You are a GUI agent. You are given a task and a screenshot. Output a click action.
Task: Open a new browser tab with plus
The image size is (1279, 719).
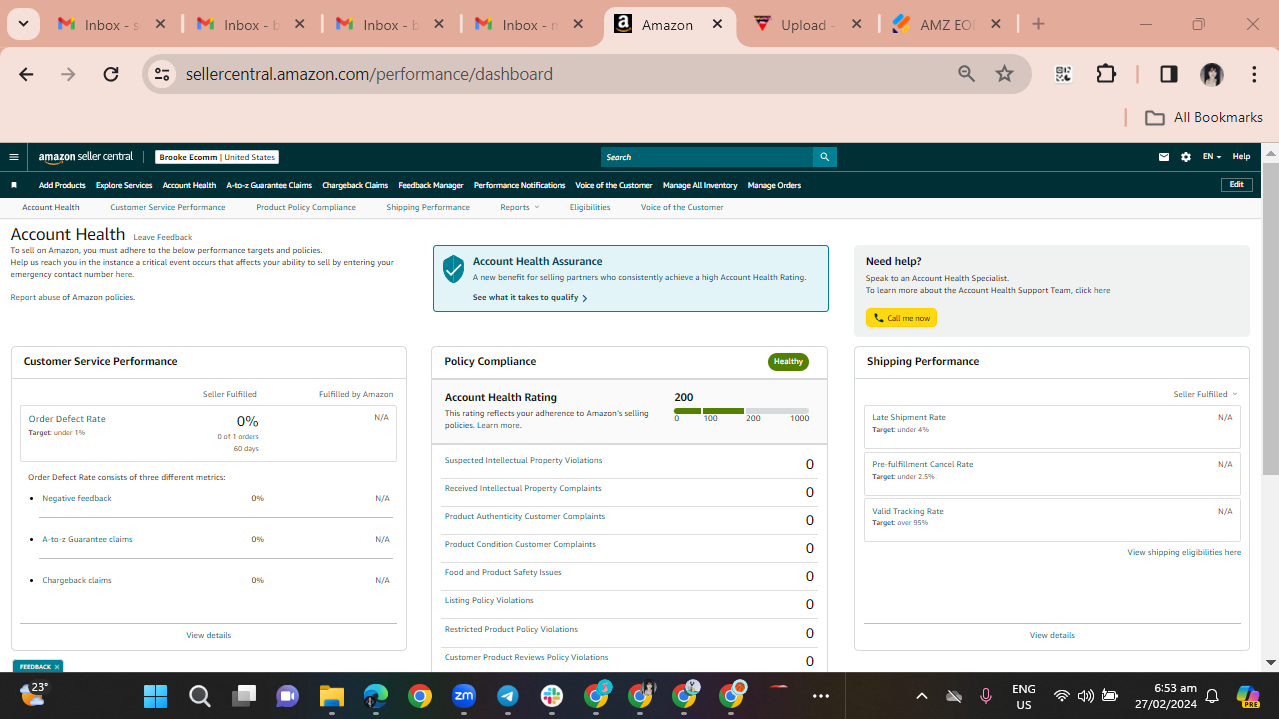coord(1038,25)
